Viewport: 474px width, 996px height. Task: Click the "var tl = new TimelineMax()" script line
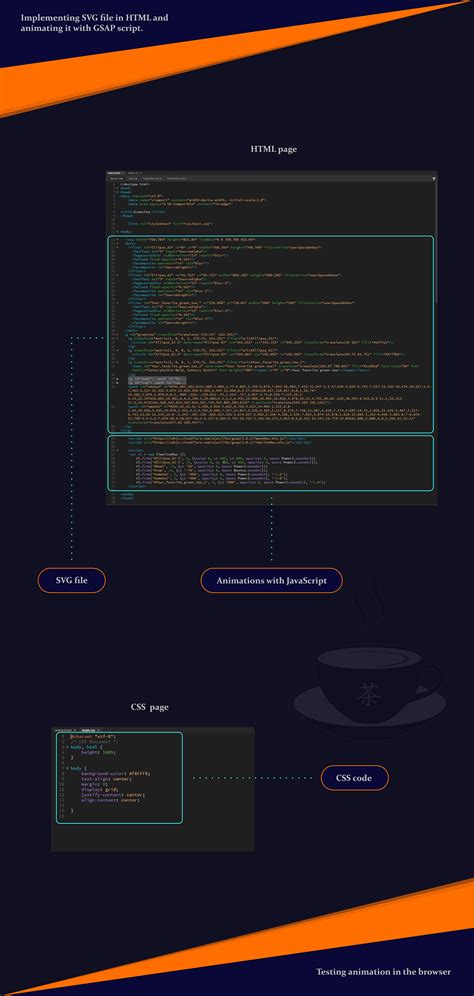point(156,455)
